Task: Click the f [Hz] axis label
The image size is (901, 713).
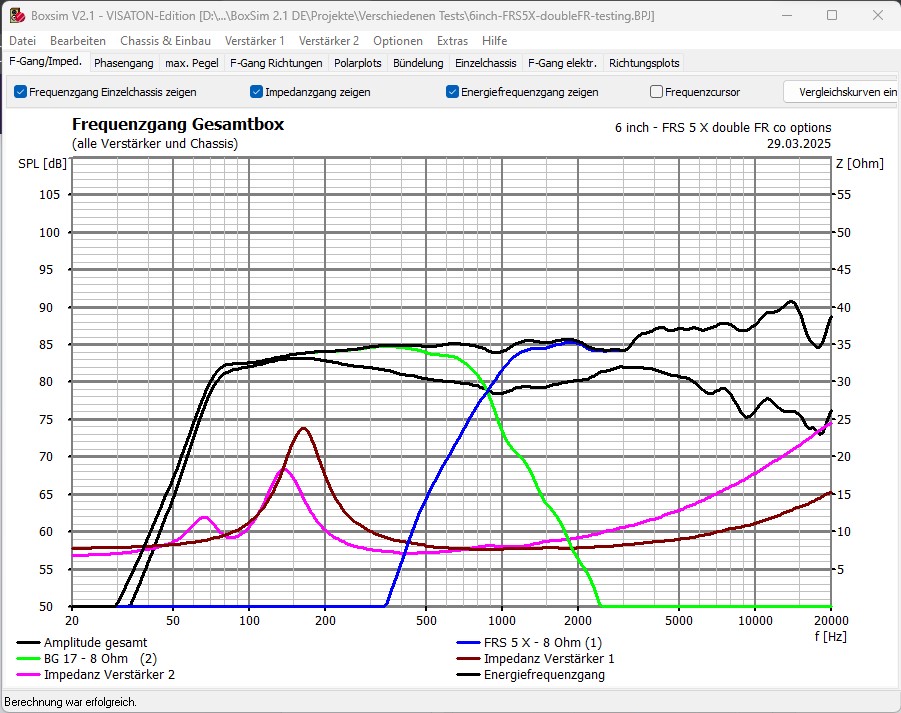Action: click(x=830, y=637)
